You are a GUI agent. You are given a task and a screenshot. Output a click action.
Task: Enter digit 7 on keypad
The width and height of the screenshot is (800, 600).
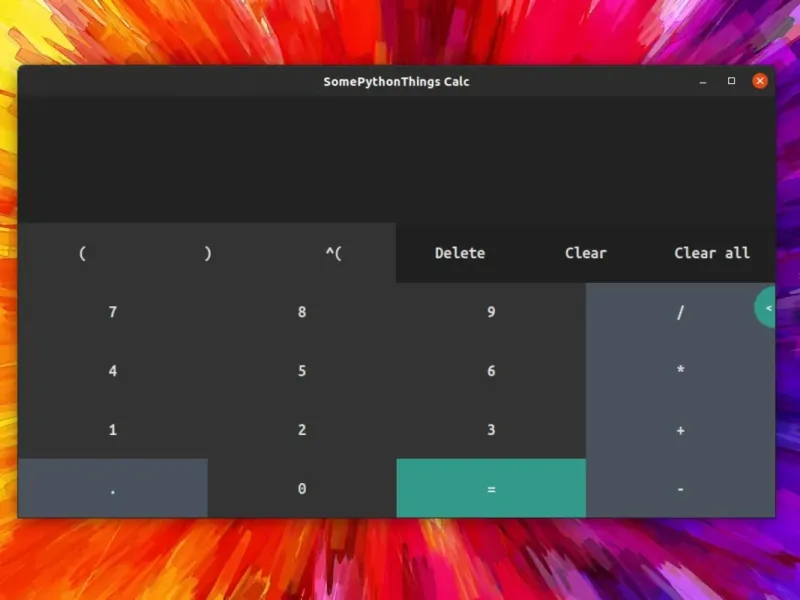click(x=113, y=312)
